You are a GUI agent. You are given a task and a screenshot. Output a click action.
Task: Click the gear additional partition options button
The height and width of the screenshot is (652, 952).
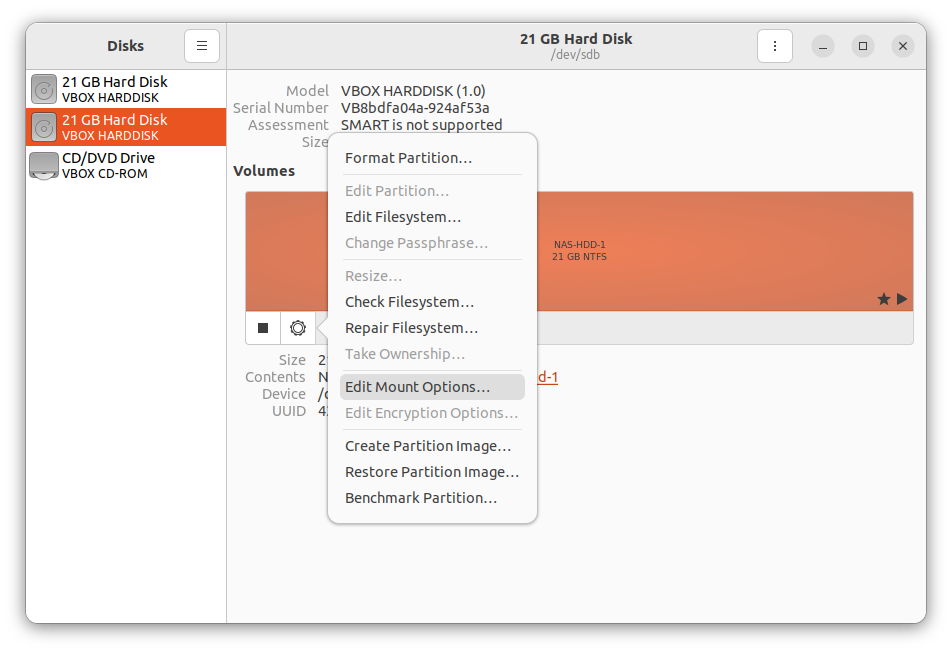click(x=298, y=328)
